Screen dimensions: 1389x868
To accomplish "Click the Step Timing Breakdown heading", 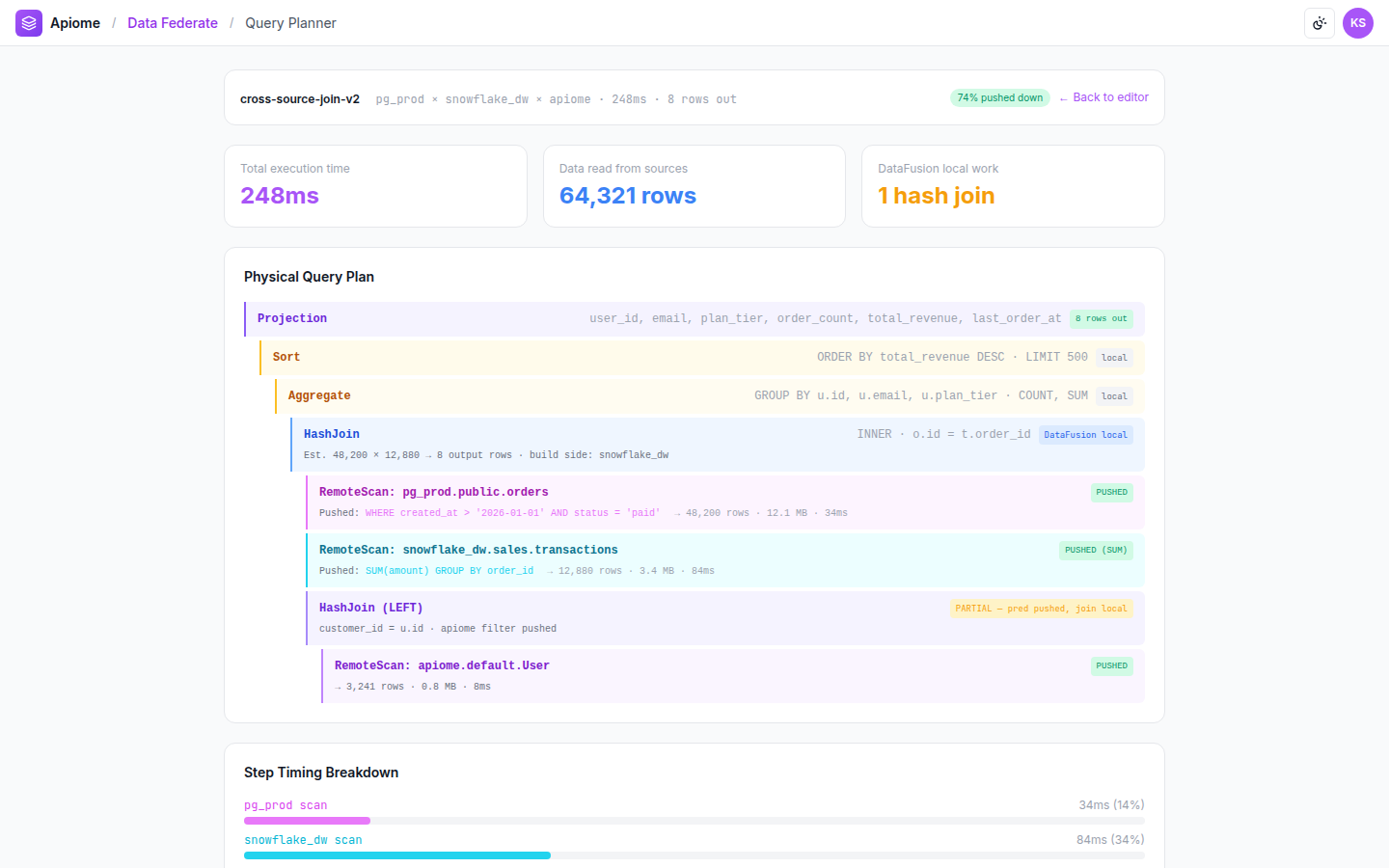I will pyautogui.click(x=321, y=773).
